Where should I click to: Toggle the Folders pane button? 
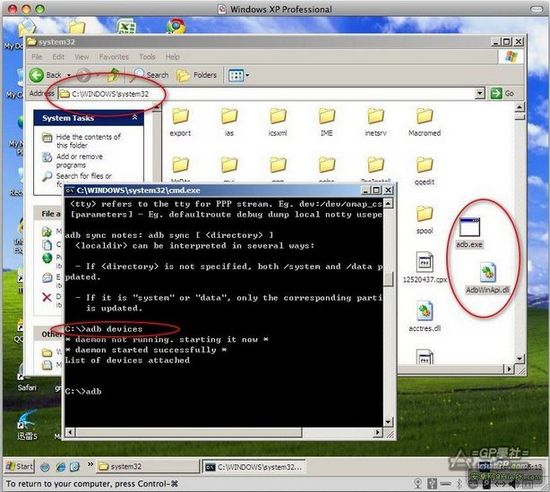pyautogui.click(x=196, y=75)
